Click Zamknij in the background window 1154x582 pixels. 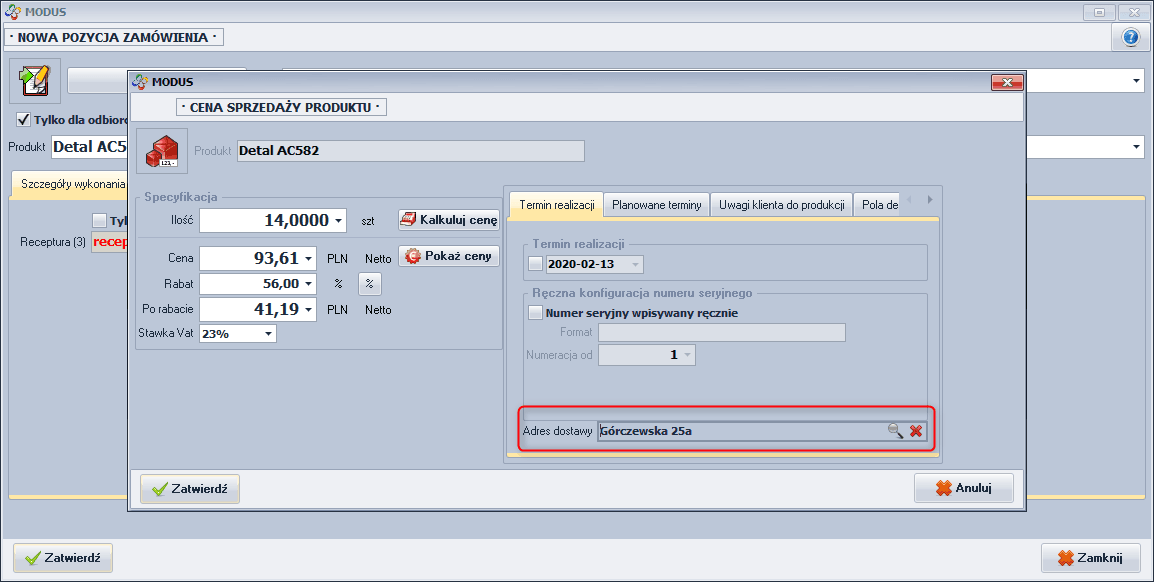point(1091,558)
